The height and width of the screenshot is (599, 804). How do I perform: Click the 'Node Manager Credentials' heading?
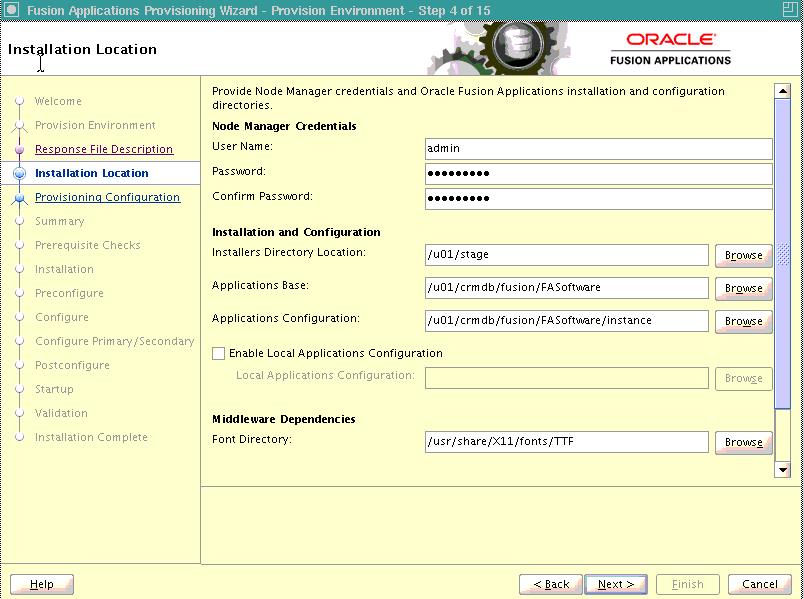(x=284, y=126)
